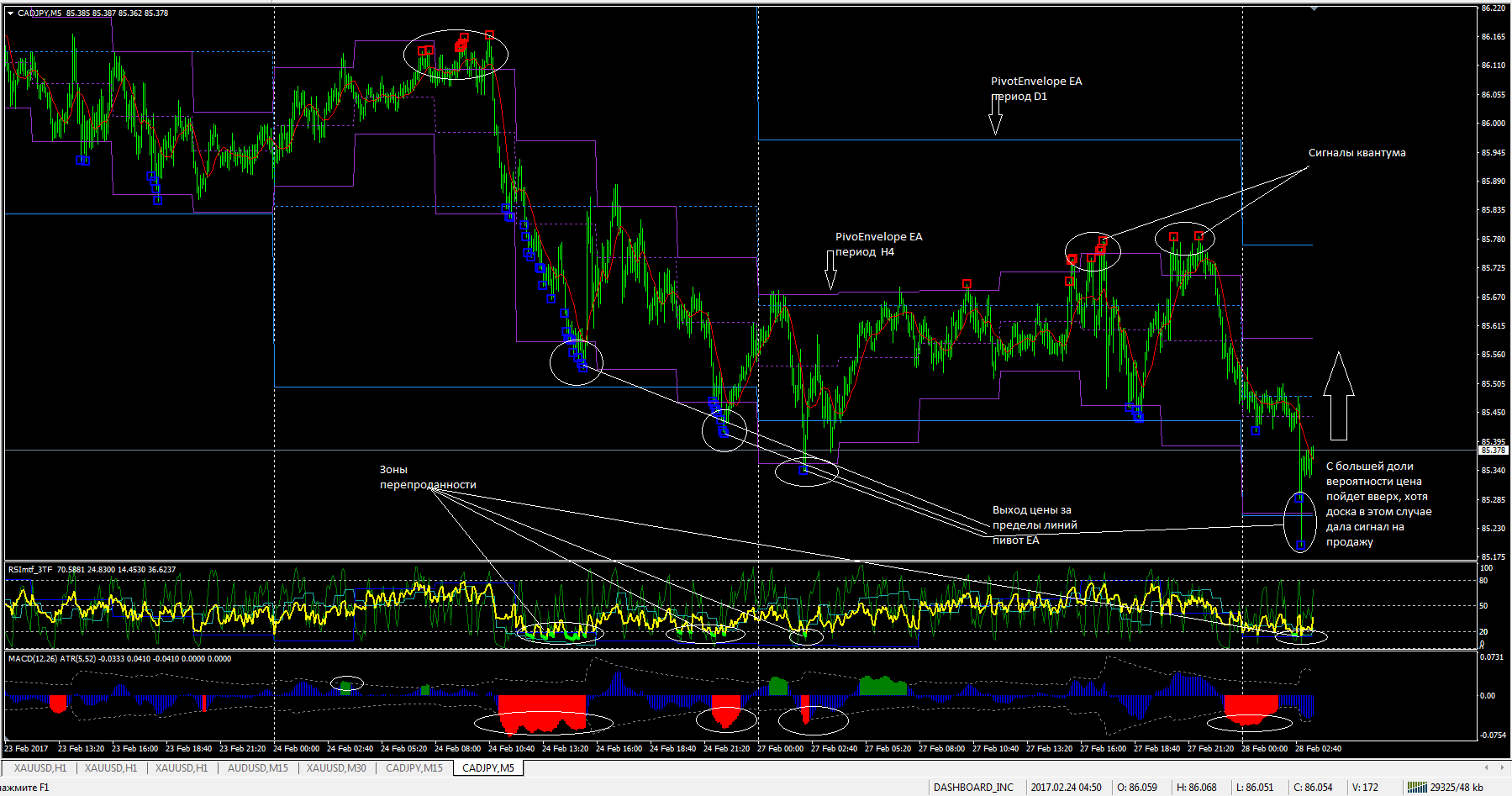Image resolution: width=1512 pixels, height=796 pixels.
Task: Click the 2017.02.24 04:50 status bar field
Action: coord(1066,787)
